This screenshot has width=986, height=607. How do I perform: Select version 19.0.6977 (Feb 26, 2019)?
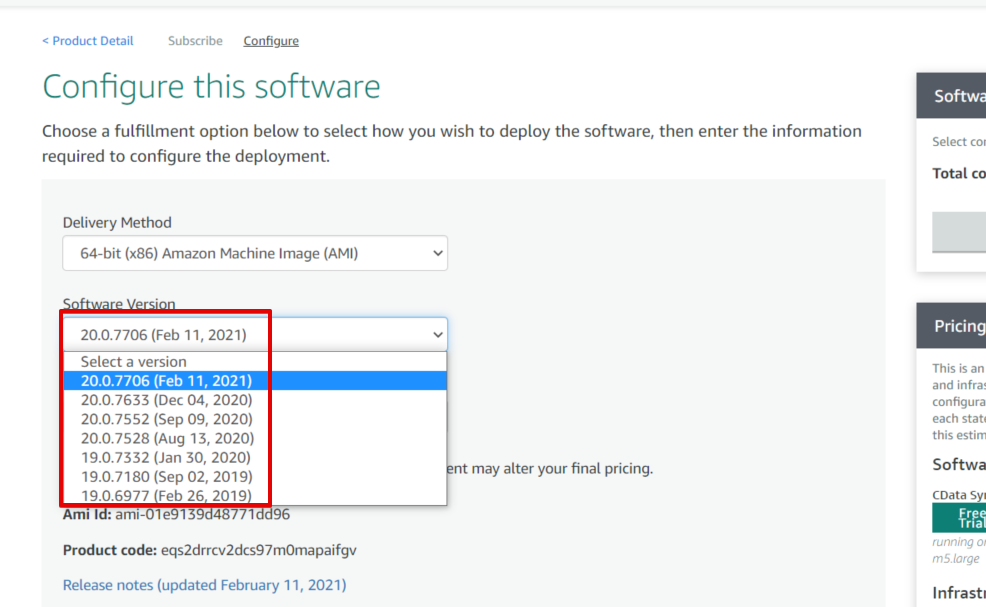click(x=255, y=496)
